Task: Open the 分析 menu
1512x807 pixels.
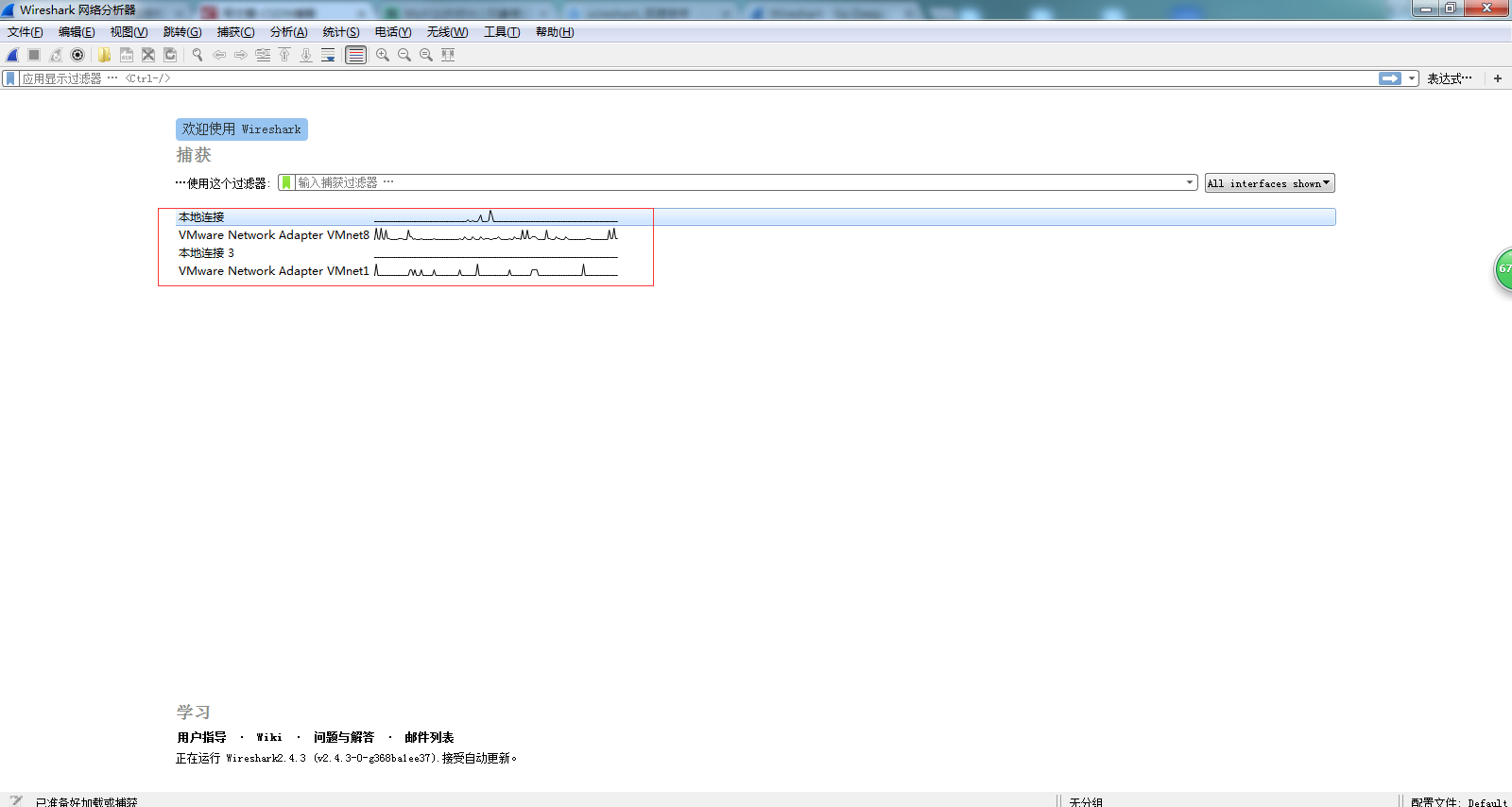Action: [x=288, y=32]
